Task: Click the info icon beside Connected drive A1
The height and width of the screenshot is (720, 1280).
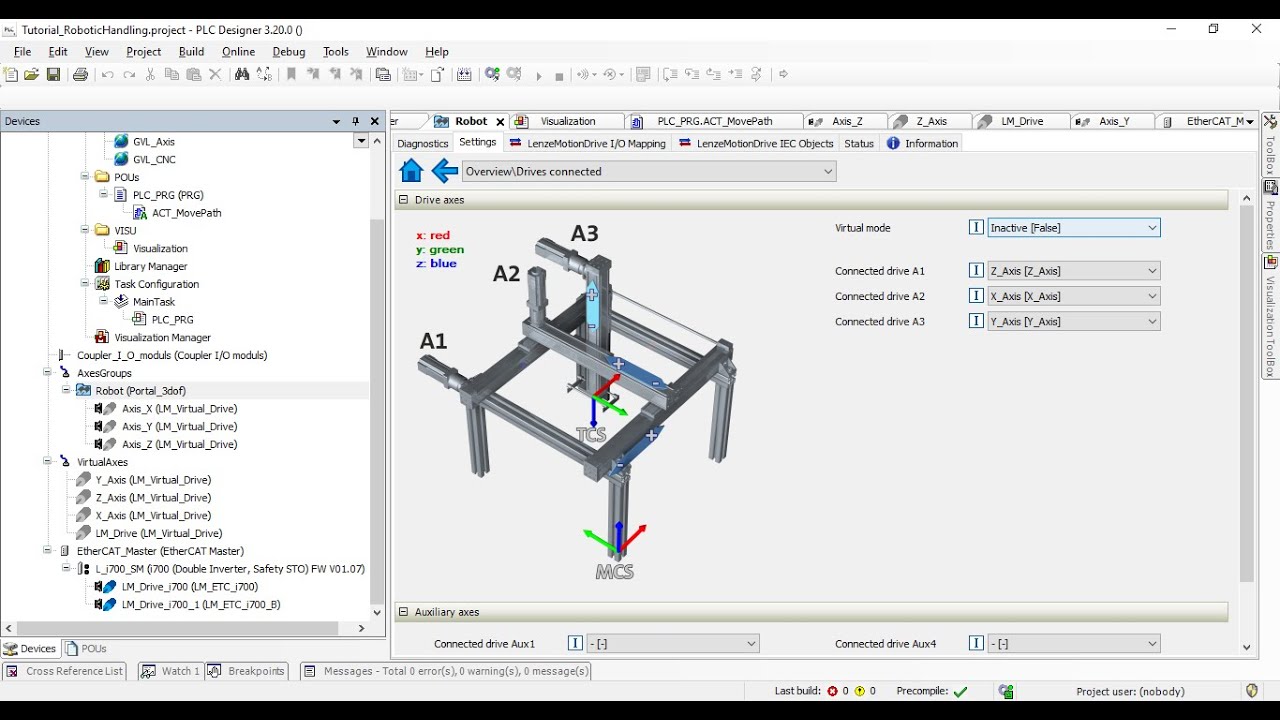Action: 976,271
